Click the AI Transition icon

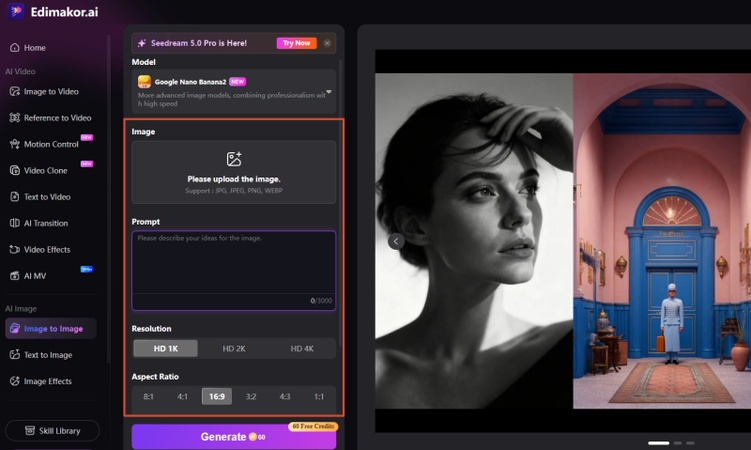(15, 223)
